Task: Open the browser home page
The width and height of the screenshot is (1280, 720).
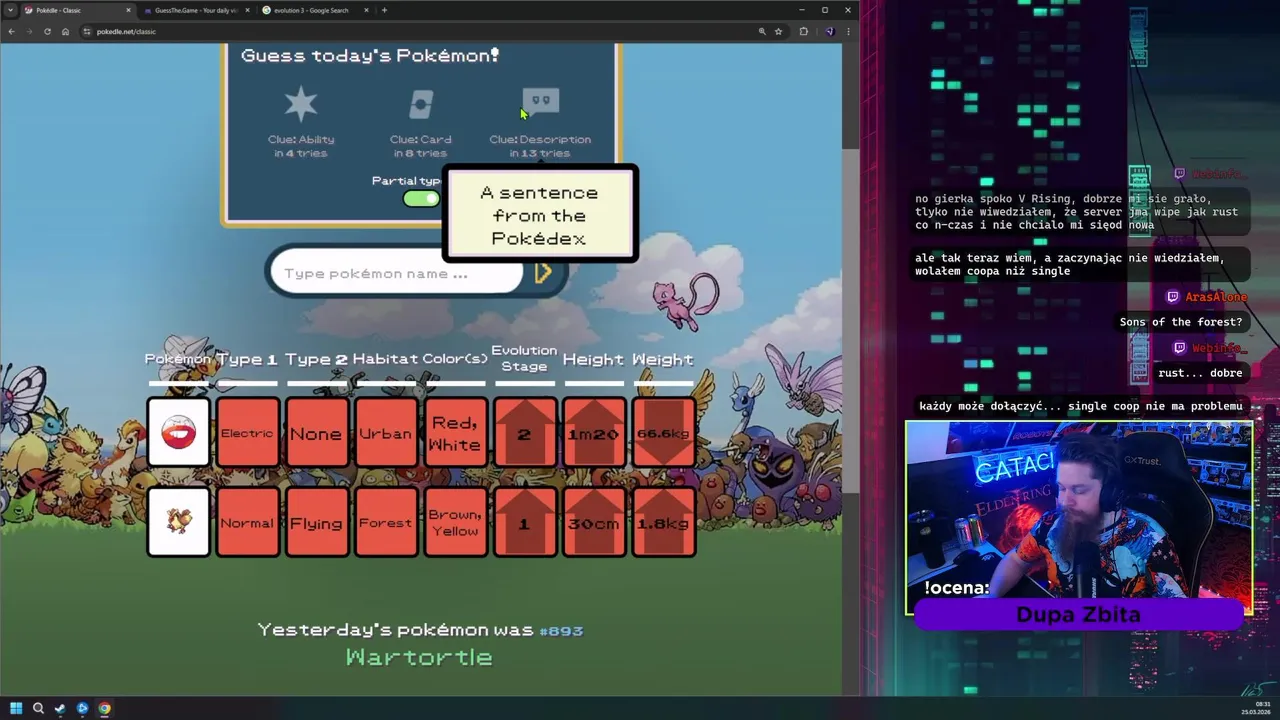Action: coord(65,31)
